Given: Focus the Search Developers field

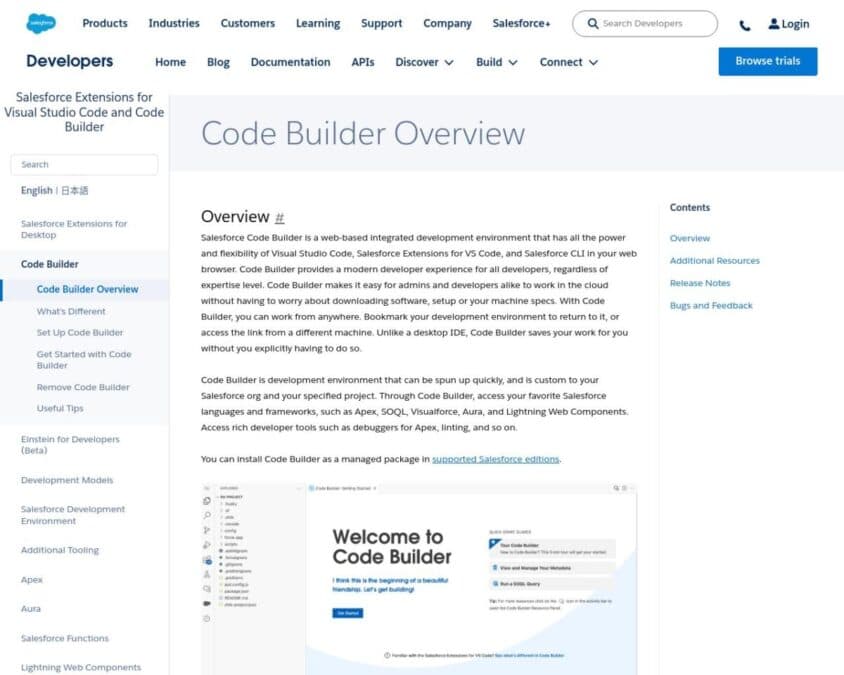Looking at the screenshot, I should [x=645, y=24].
